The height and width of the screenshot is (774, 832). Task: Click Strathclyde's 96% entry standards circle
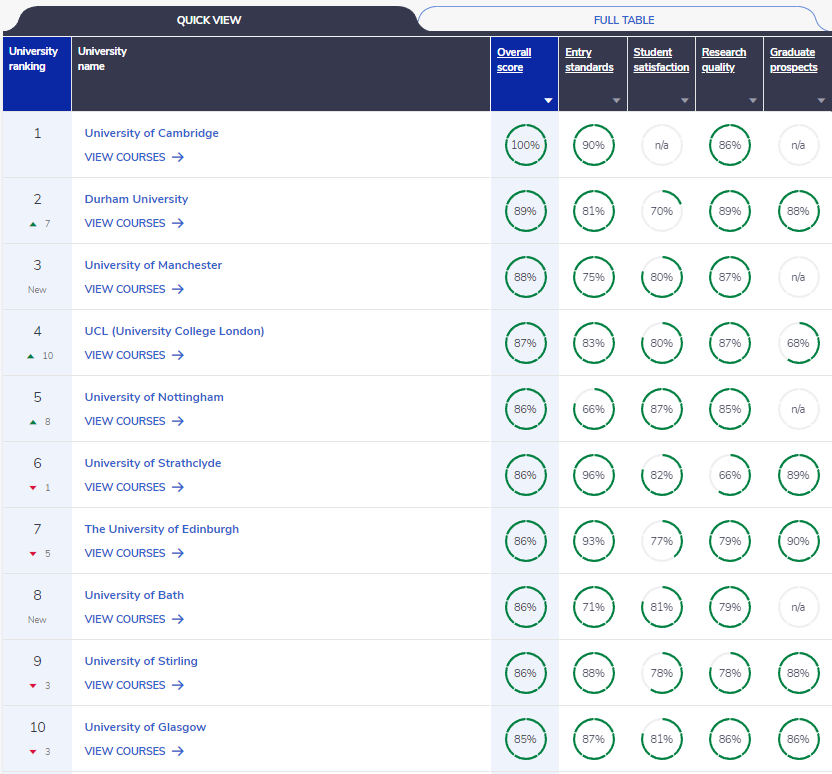594,475
